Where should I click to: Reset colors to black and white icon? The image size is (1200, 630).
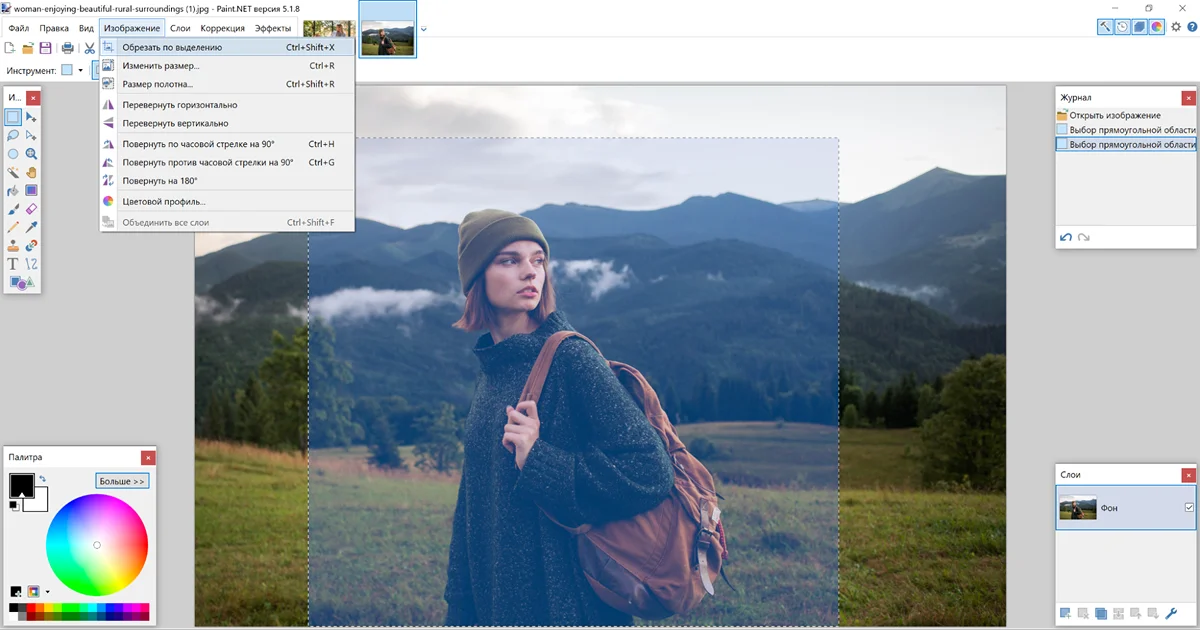pyautogui.click(x=14, y=505)
